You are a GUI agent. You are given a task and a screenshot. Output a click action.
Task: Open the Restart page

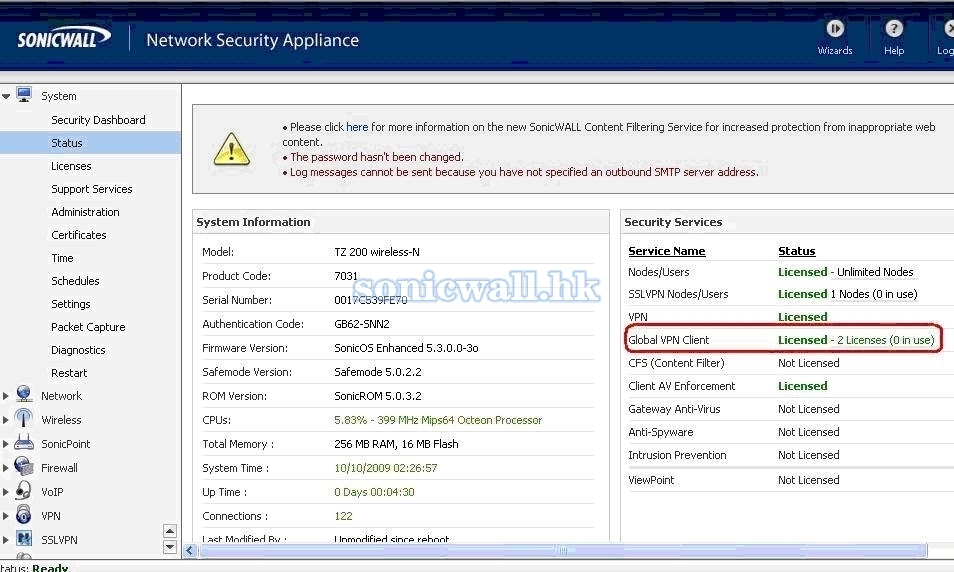point(69,373)
